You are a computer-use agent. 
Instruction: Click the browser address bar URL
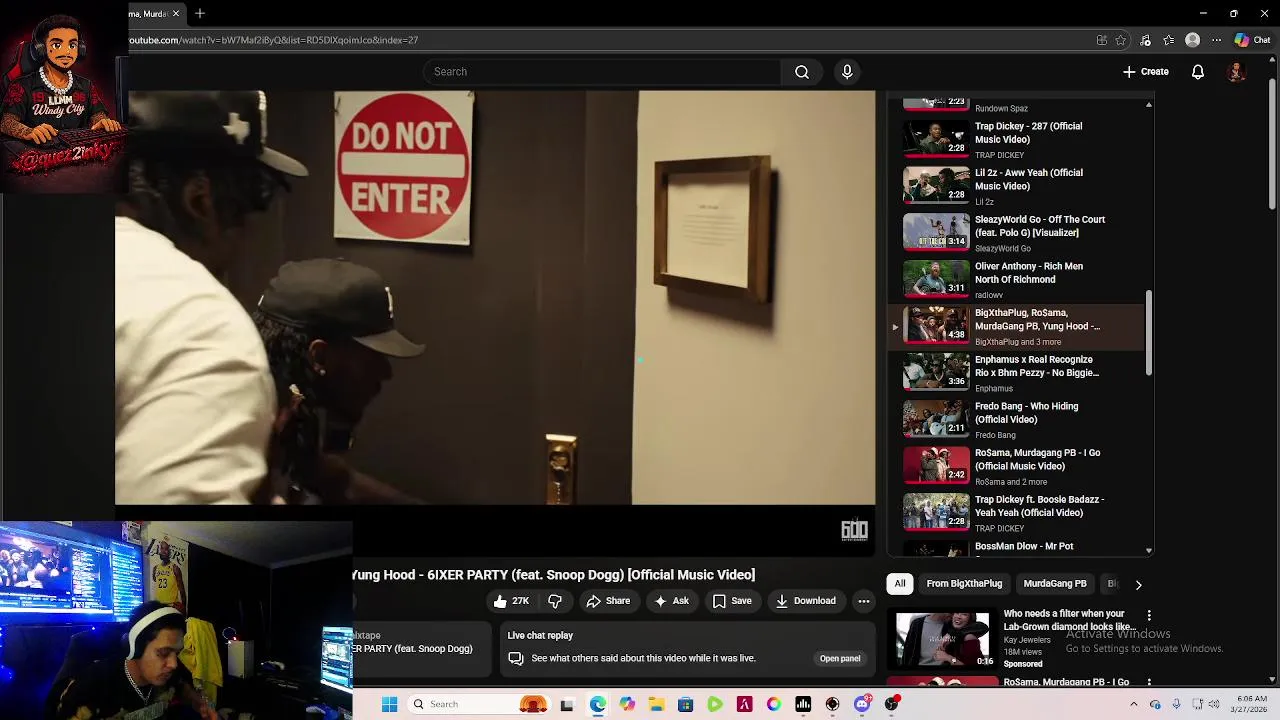pos(273,40)
